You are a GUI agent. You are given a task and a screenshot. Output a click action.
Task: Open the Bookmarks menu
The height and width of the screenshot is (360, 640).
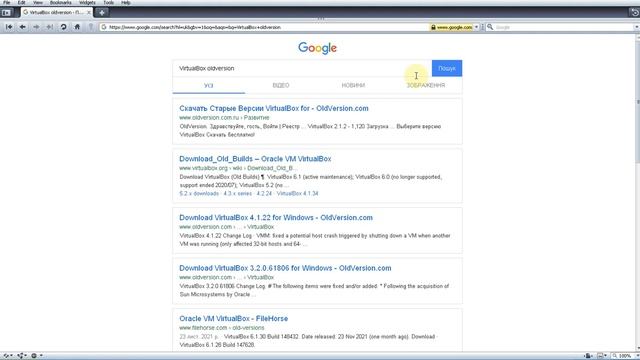pos(60,2)
